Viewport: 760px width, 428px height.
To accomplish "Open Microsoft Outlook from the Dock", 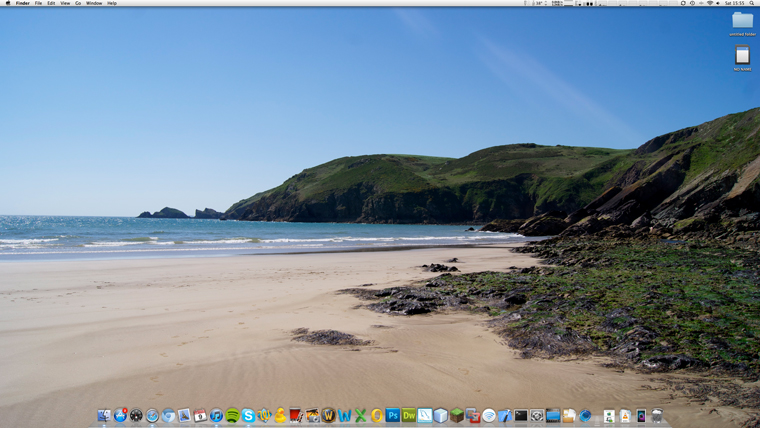I will click(x=377, y=415).
